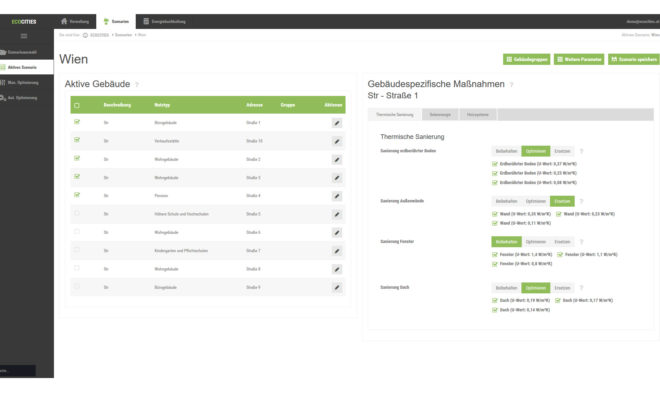660x420 pixels.
Task: Set Dach to Beibehalten
Action: coord(506,288)
